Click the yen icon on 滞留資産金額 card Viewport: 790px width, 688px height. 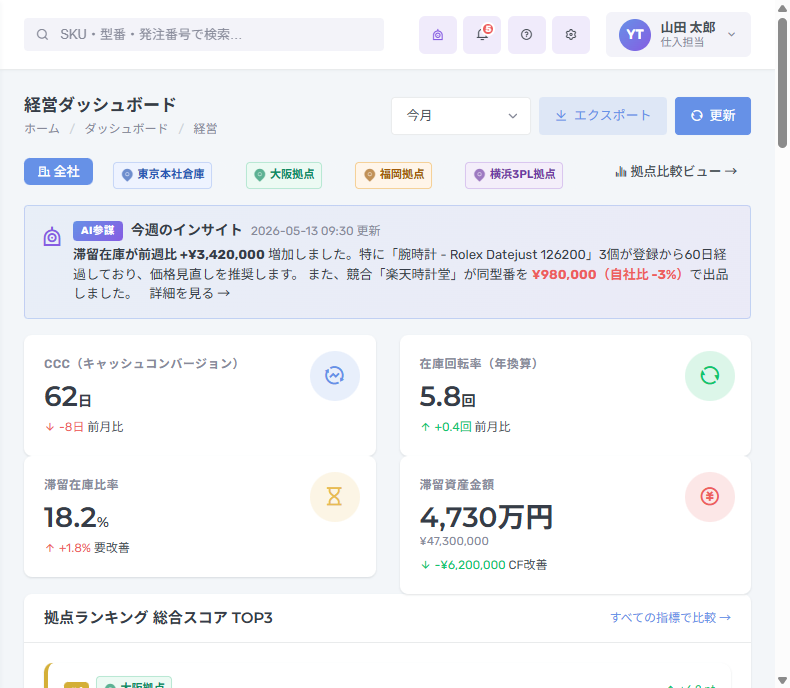click(x=709, y=497)
